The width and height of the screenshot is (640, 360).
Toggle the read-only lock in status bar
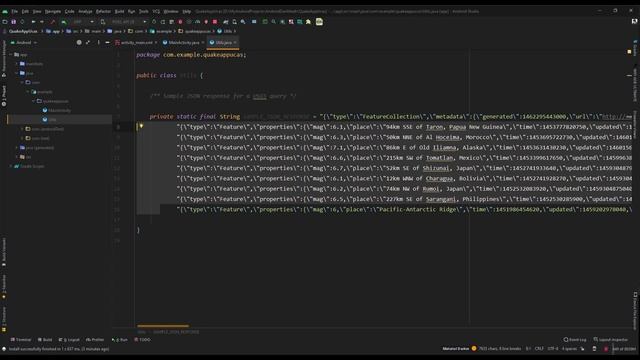point(582,349)
